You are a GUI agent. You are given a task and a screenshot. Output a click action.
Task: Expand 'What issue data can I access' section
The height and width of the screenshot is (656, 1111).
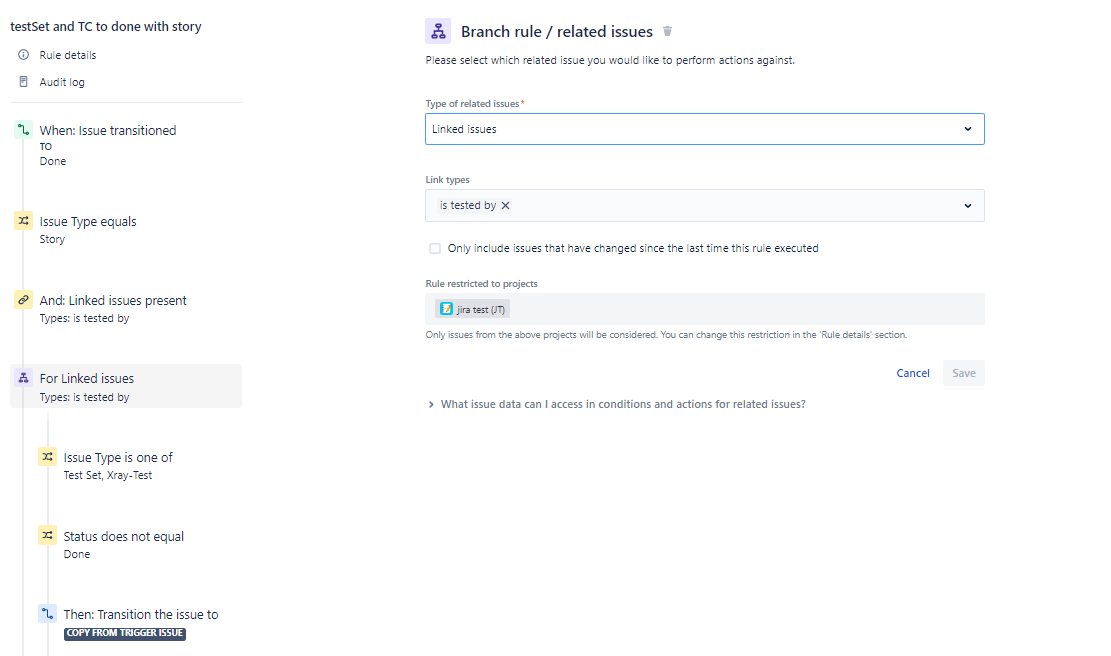coord(616,404)
